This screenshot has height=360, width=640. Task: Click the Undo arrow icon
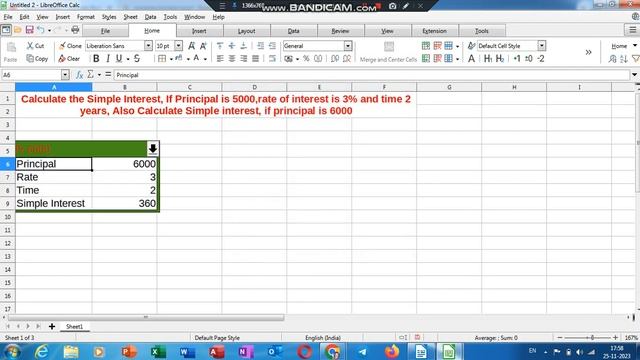40,30
